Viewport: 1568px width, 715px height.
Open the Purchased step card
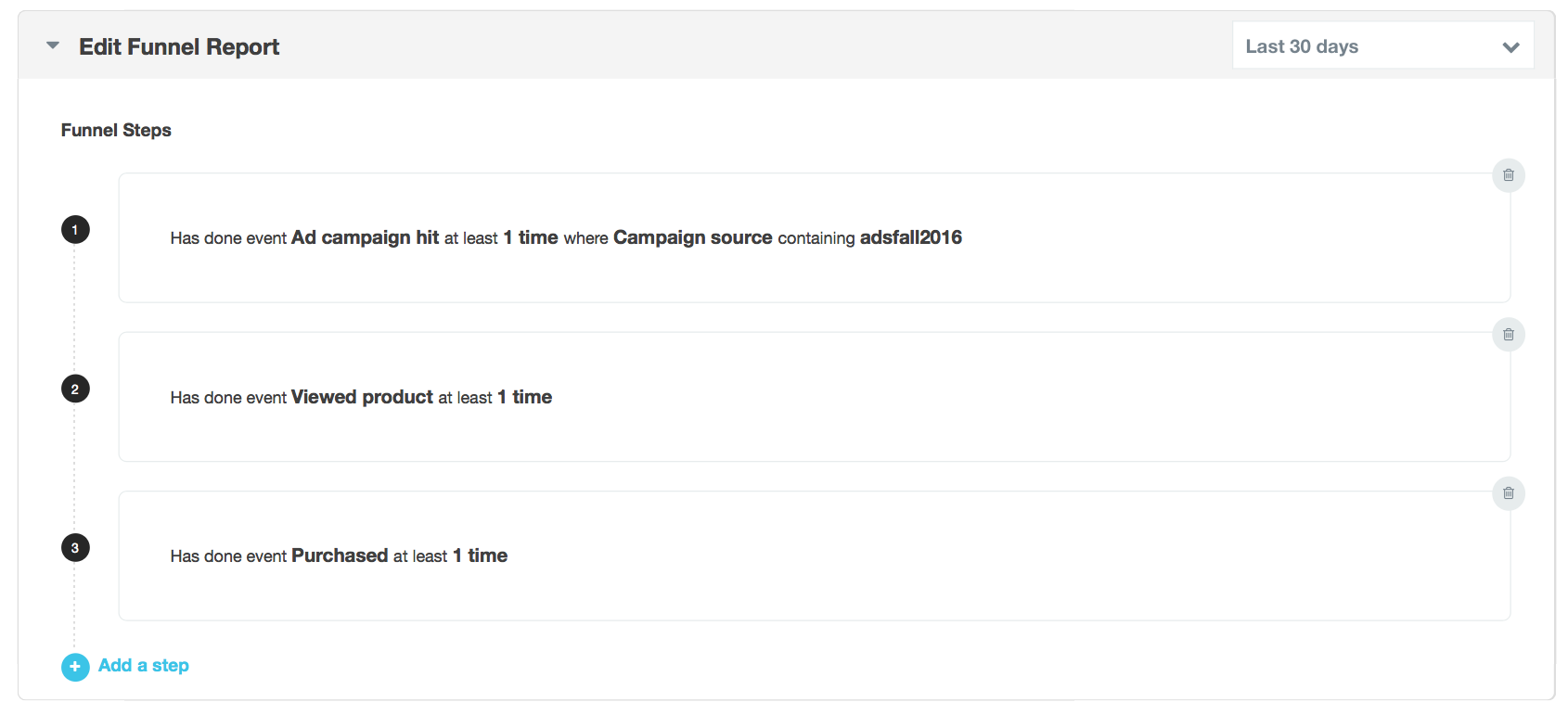(x=814, y=556)
